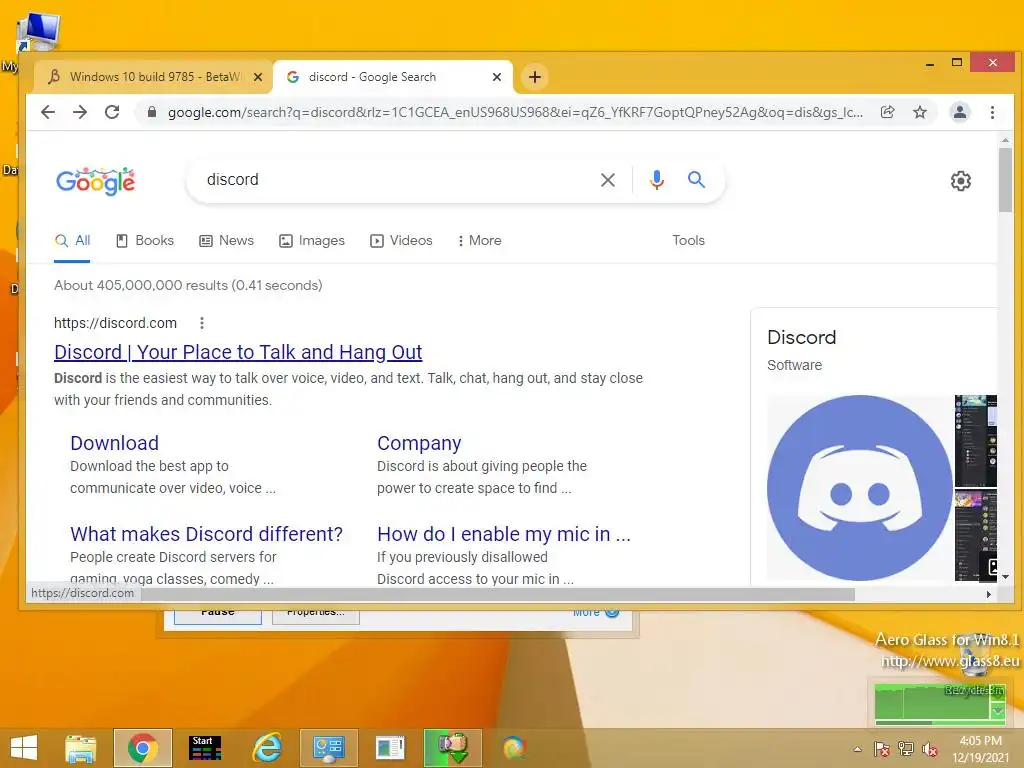Open What makes Discord different link

(x=206, y=534)
